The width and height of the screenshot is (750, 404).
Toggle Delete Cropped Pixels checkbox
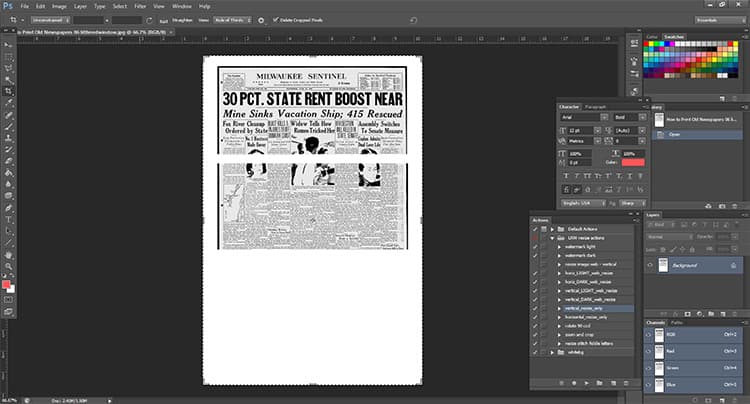click(x=276, y=20)
